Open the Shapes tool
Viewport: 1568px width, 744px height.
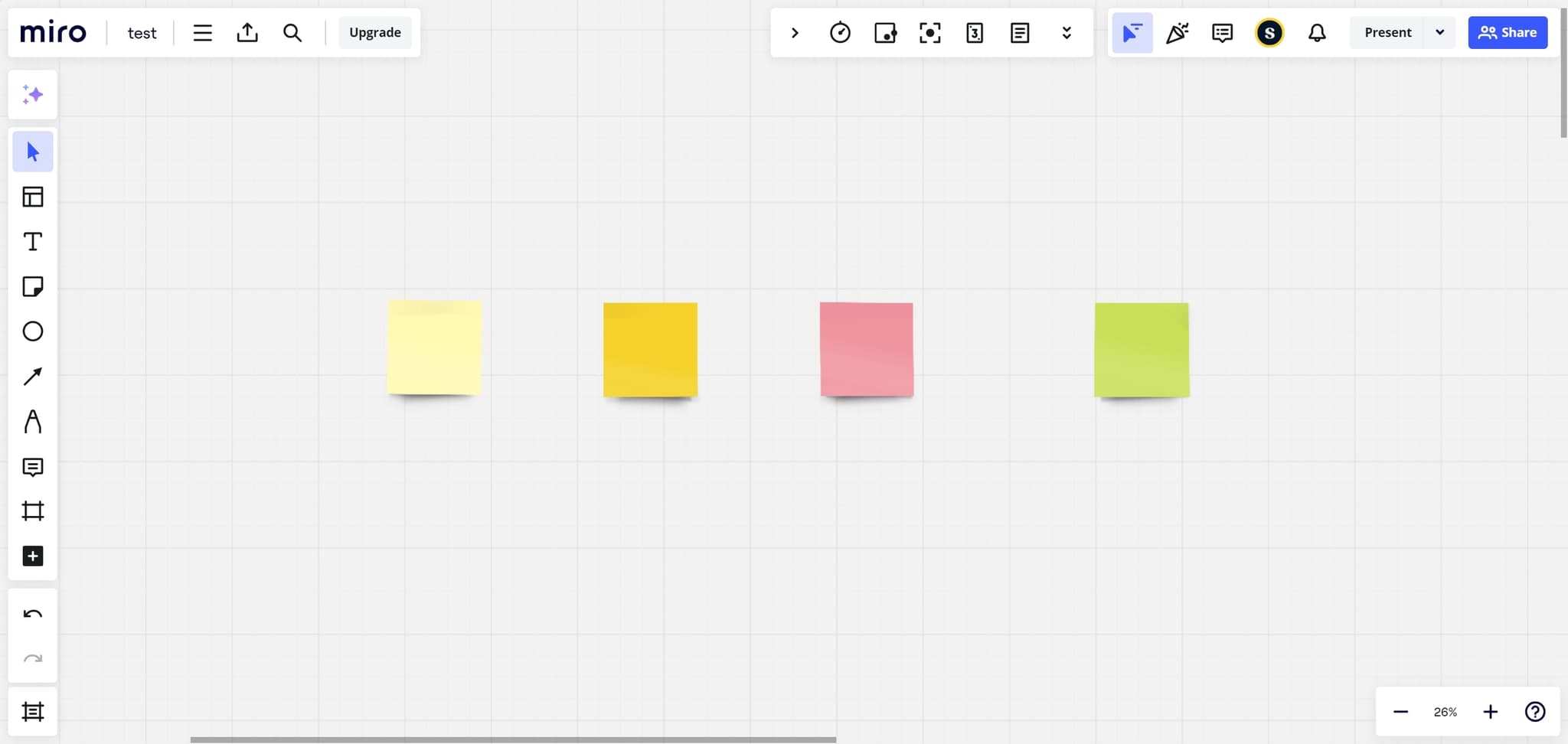coord(33,331)
